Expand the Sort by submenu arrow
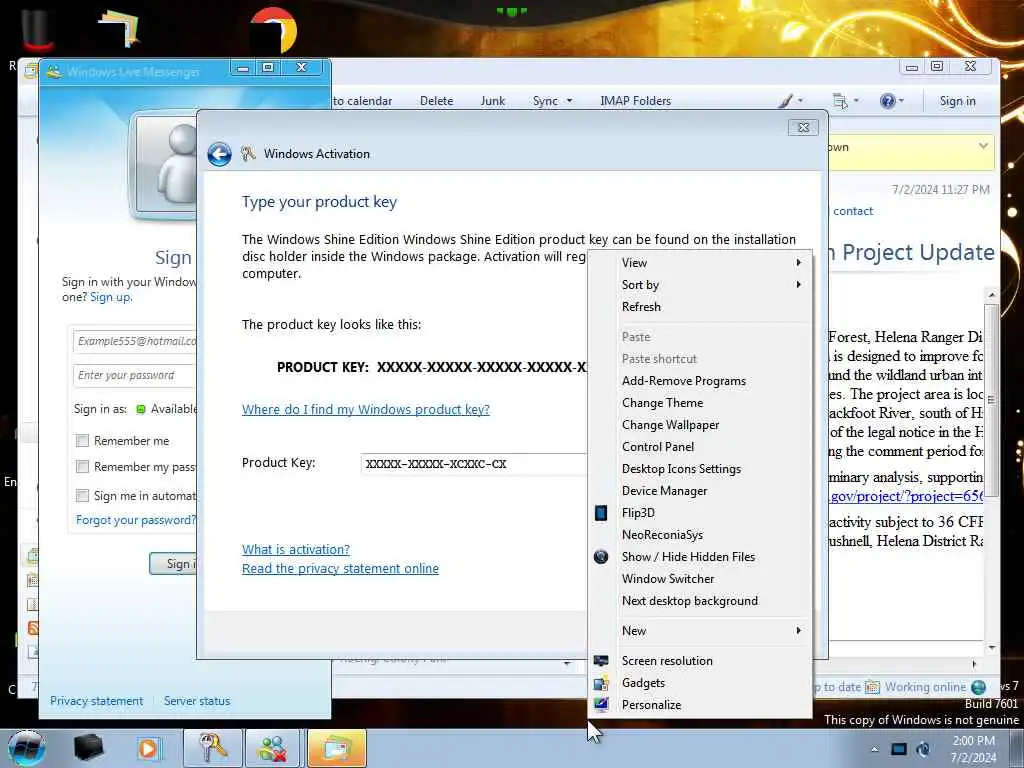This screenshot has width=1024, height=768. coord(798,285)
